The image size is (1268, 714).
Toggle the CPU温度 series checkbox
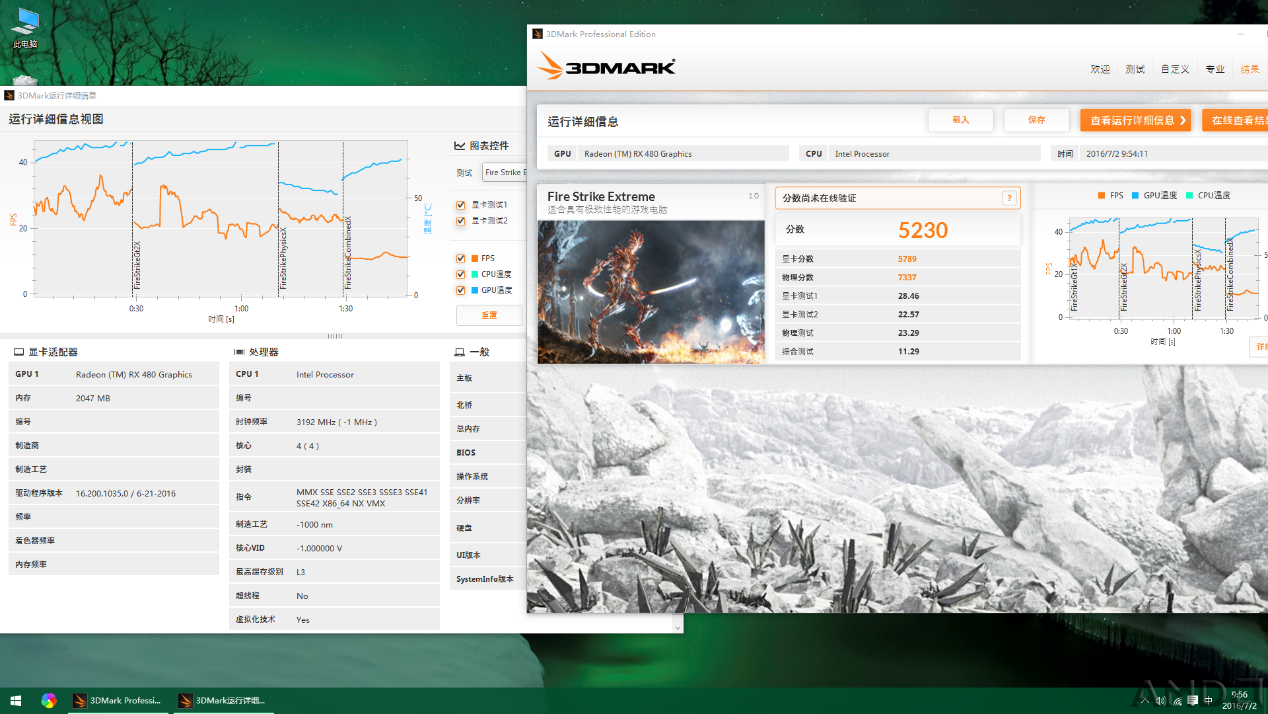point(461,274)
